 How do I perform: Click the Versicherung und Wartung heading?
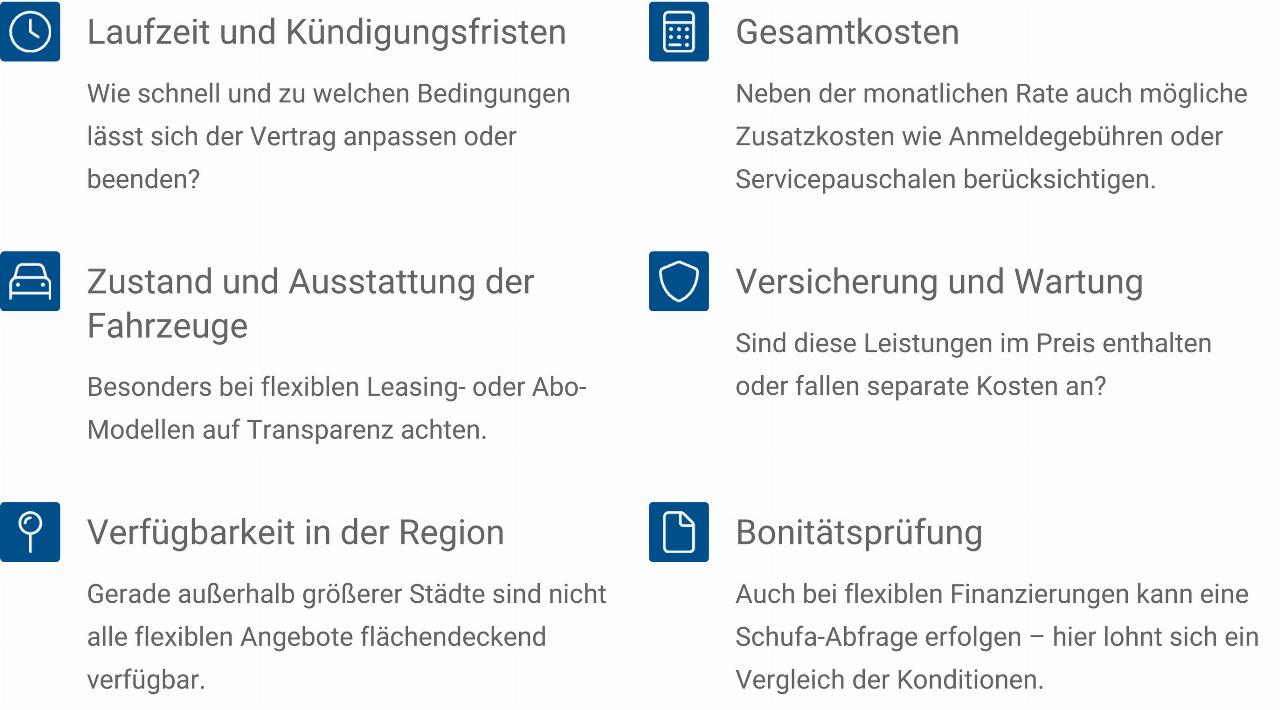(x=939, y=282)
